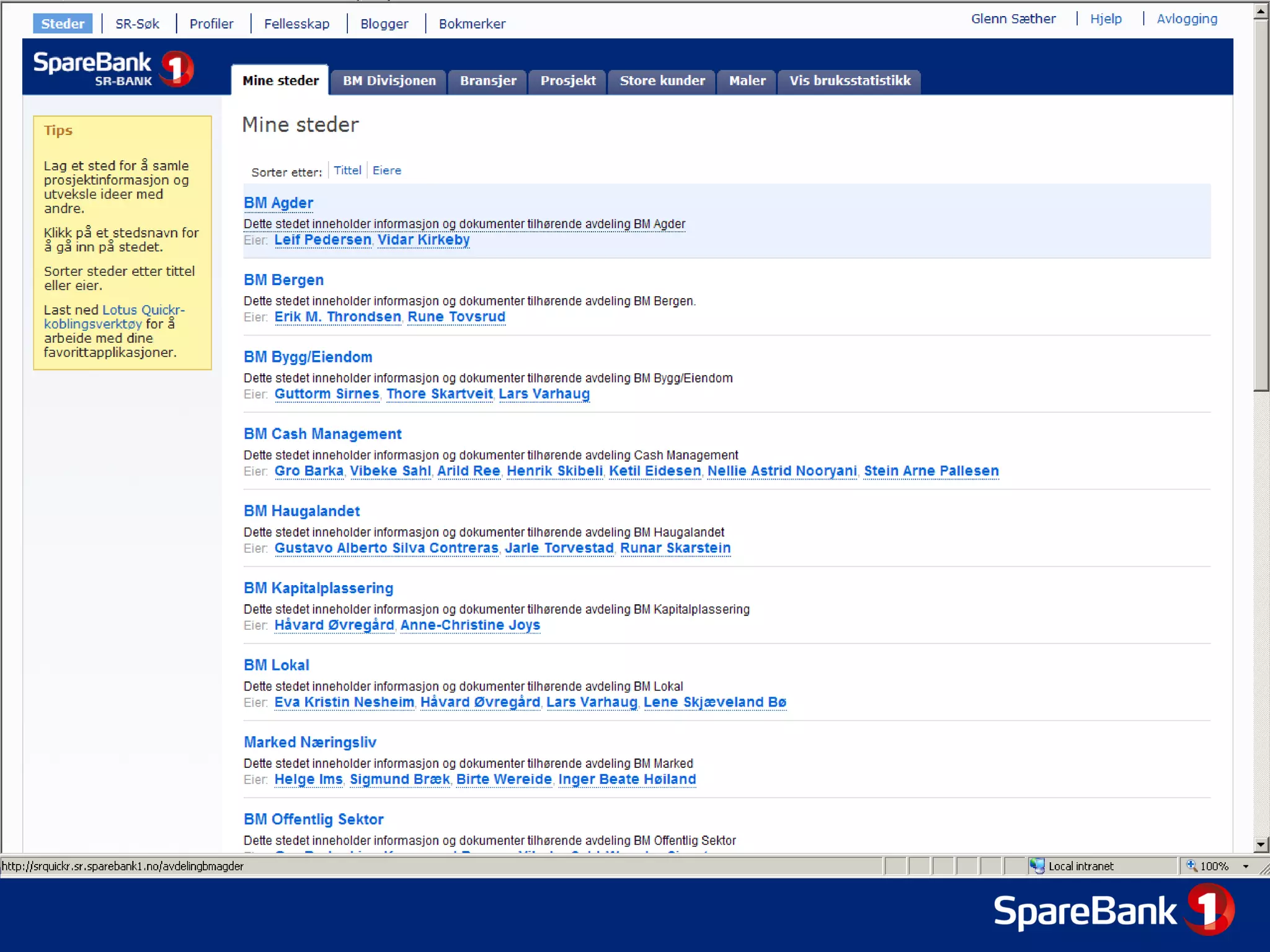The height and width of the screenshot is (952, 1270).
Task: Click the vertical scrollbar thumb
Action: coord(1261,205)
